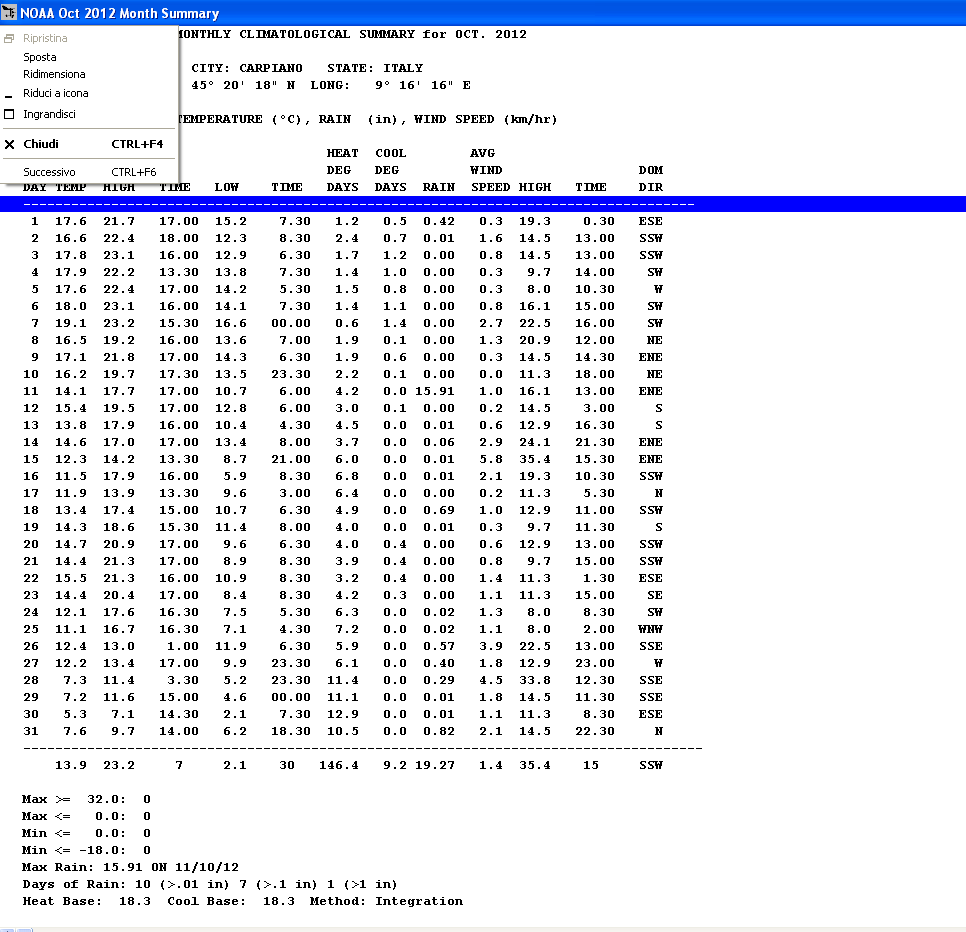966x932 pixels.
Task: Click the blue highlighted separator line
Action: 480,204
